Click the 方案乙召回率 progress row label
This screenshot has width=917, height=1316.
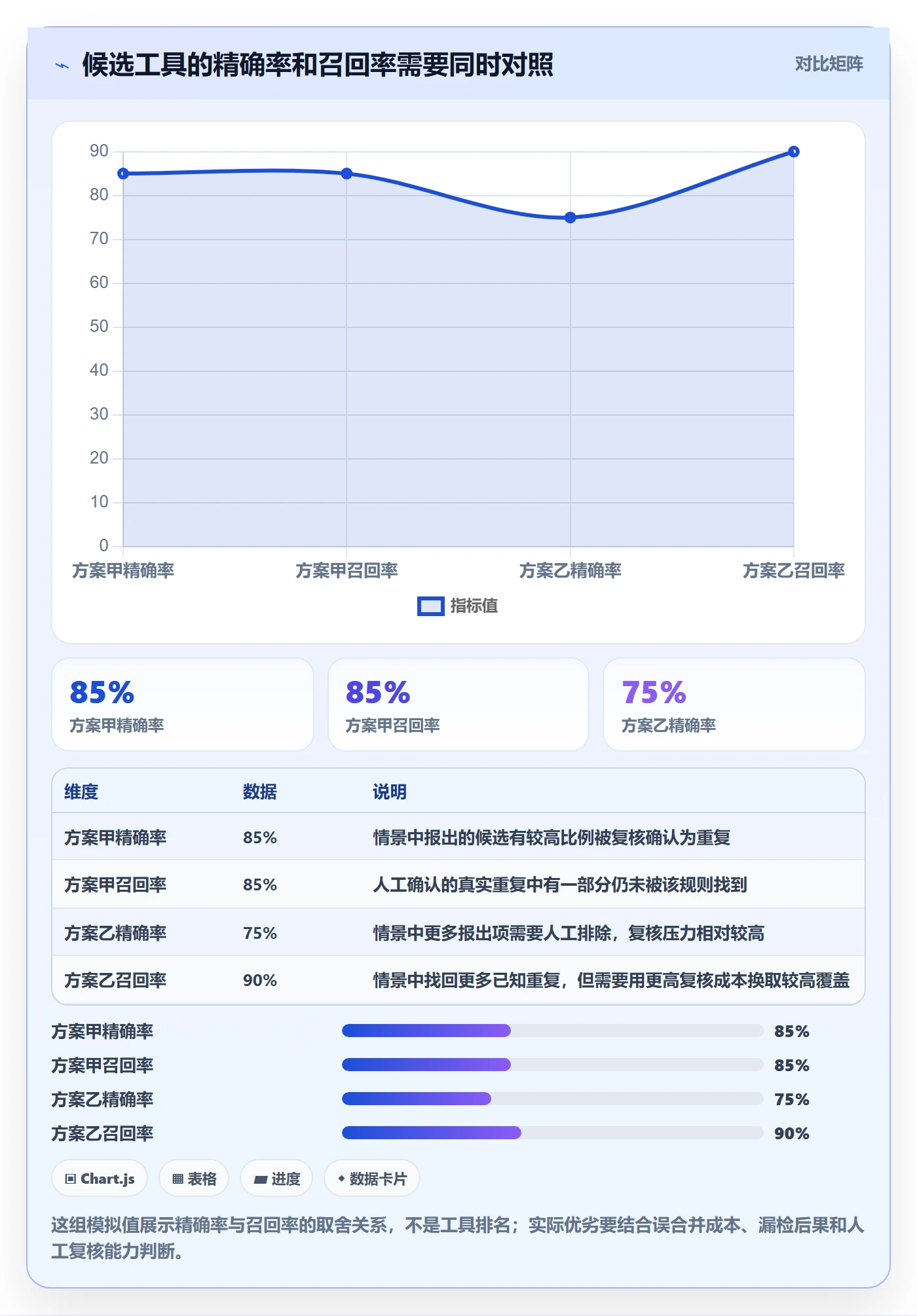tap(103, 1133)
